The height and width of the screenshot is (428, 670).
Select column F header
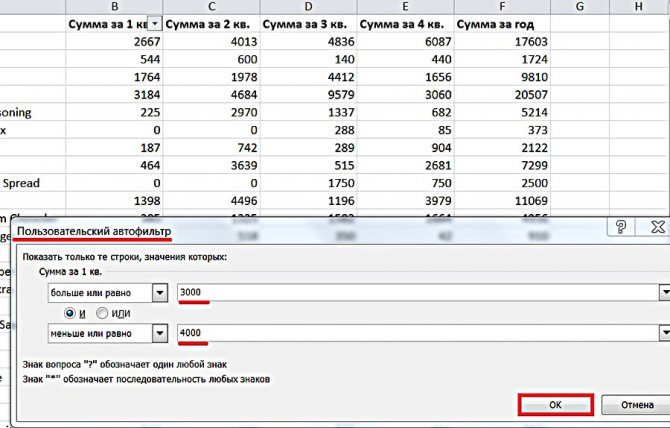coord(502,6)
